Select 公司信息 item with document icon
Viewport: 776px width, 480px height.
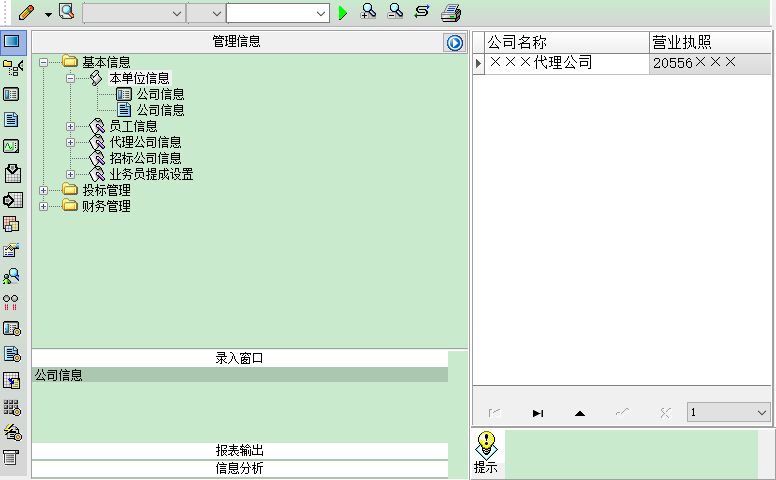coord(160,110)
